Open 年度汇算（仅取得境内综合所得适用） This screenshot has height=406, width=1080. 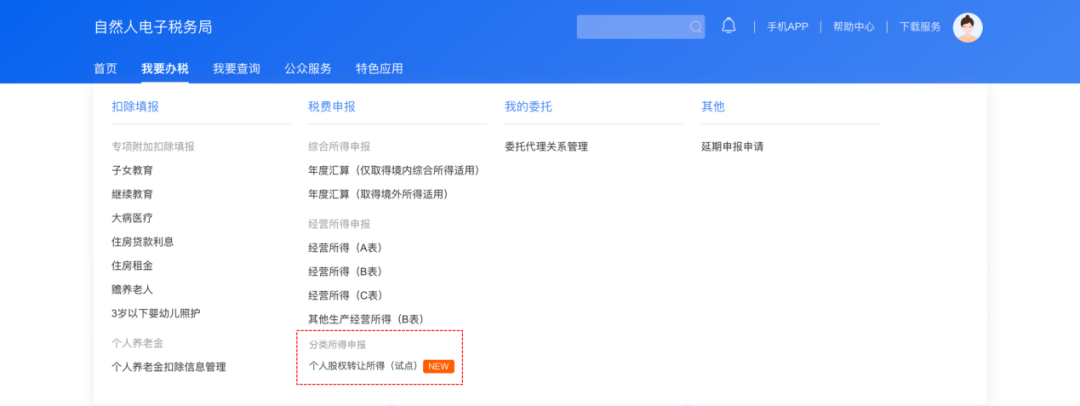point(394,170)
